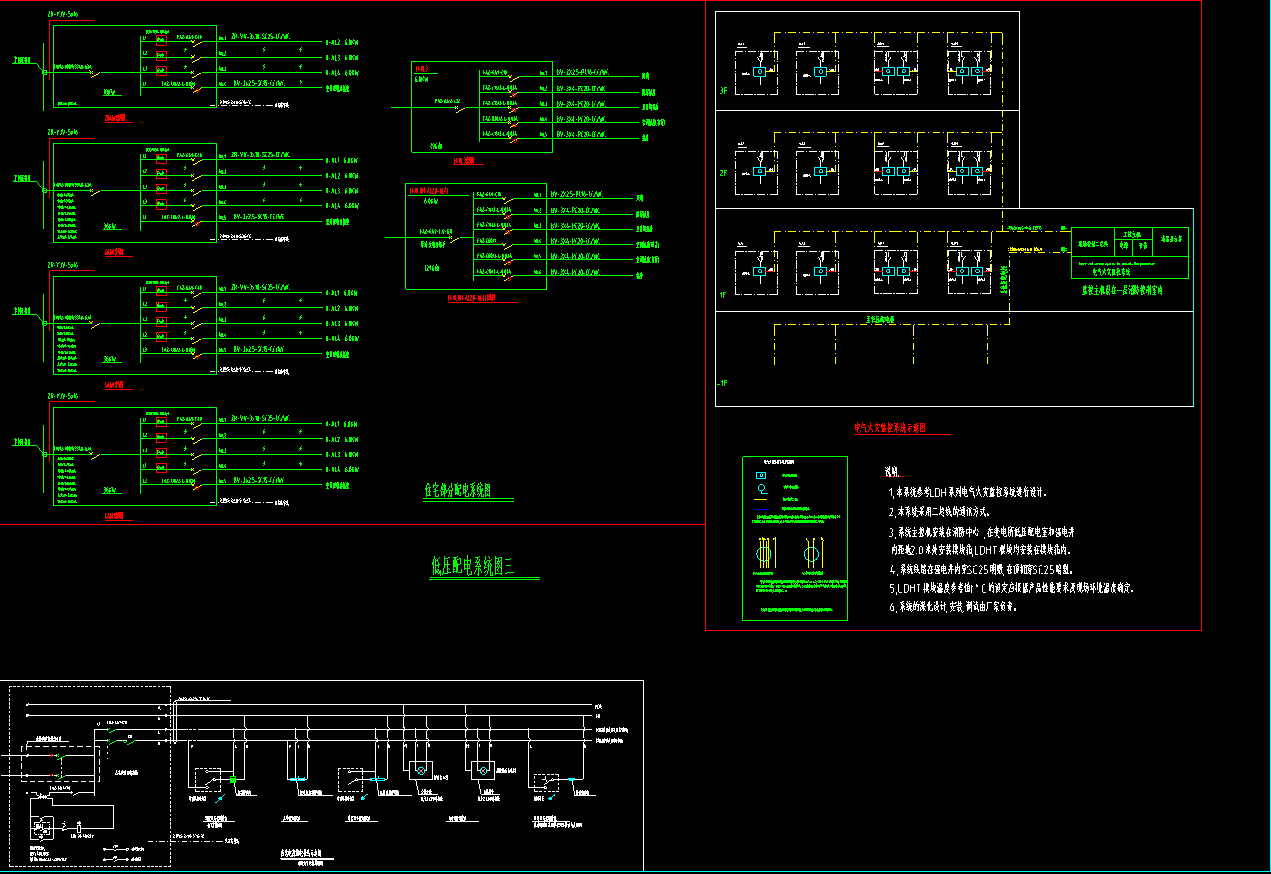Select the 住宅楼分配电系统图 title text
The height and width of the screenshot is (874, 1271).
(457, 491)
